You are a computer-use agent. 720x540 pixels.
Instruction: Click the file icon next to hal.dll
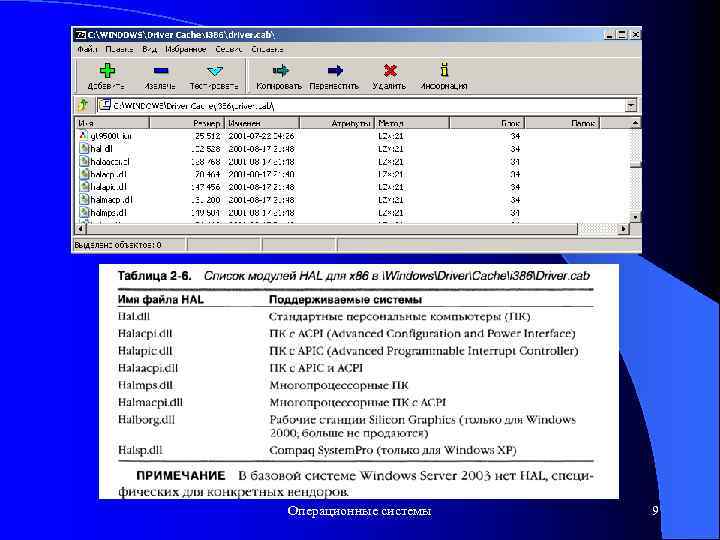[84, 148]
